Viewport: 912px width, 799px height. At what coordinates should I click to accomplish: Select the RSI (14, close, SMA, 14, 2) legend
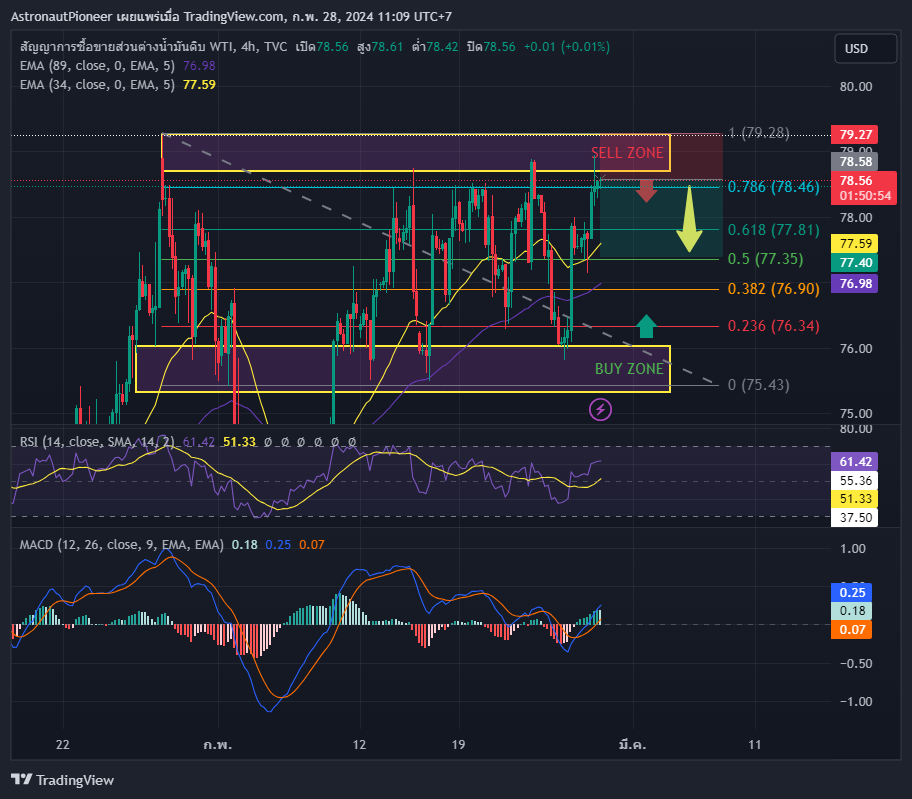97,442
